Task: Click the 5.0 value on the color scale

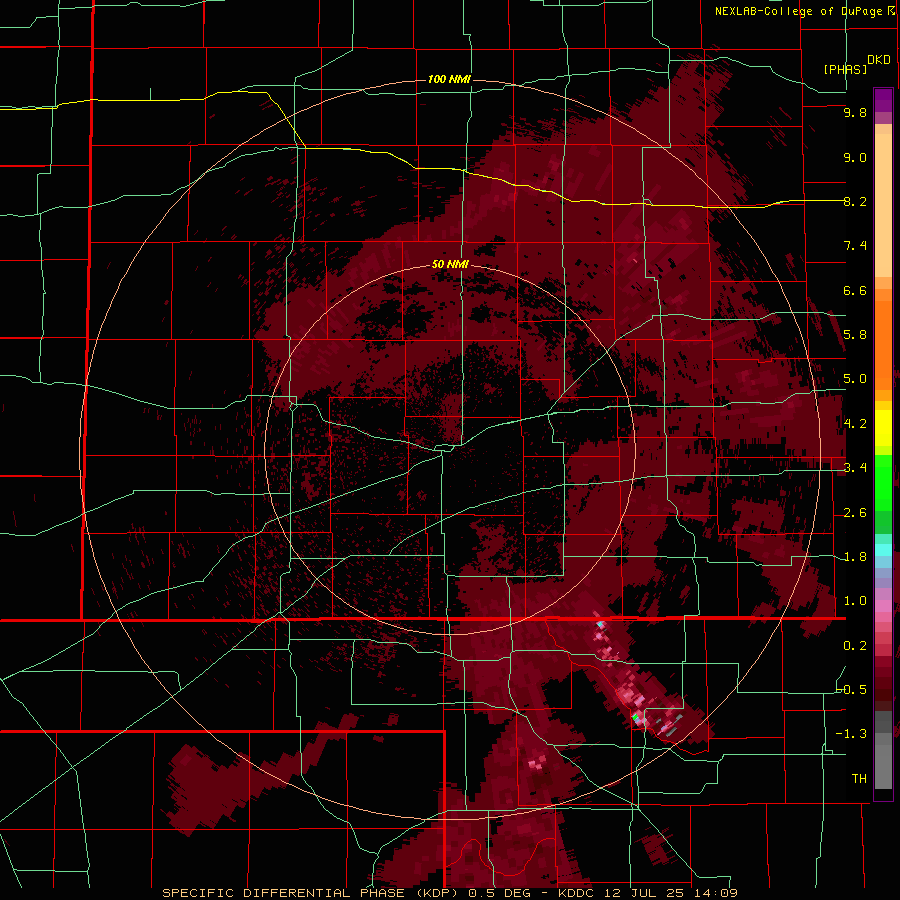Action: click(855, 379)
